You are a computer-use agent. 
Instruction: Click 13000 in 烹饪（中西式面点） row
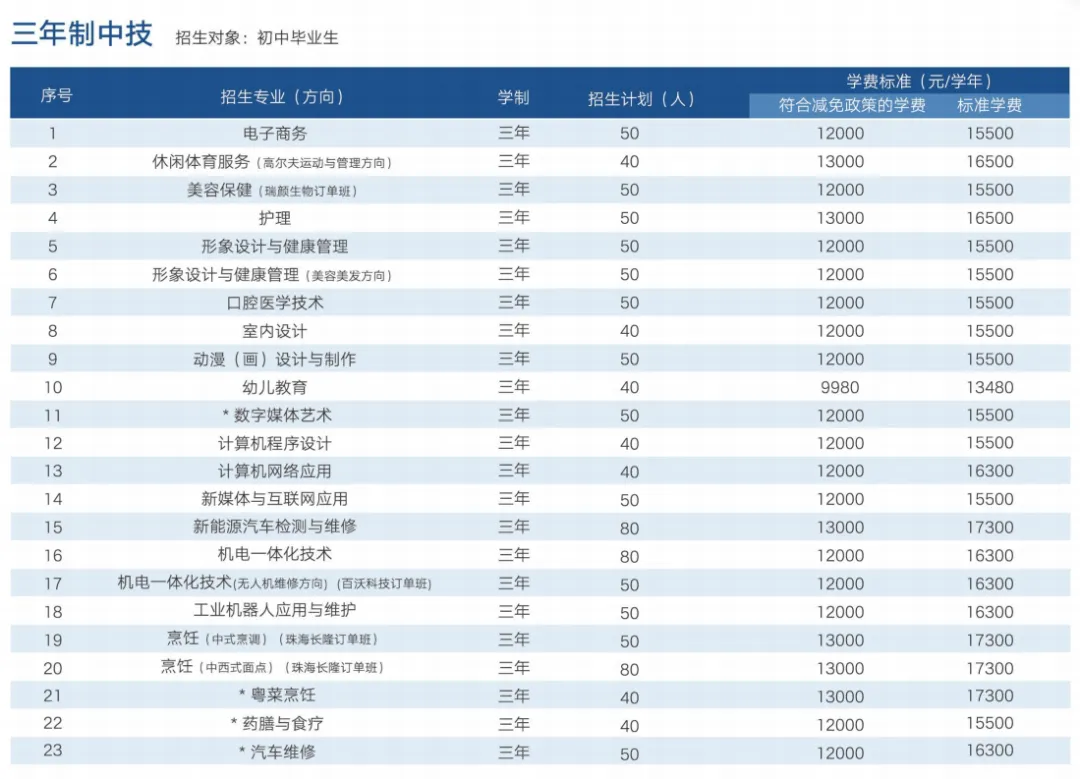(x=840, y=668)
